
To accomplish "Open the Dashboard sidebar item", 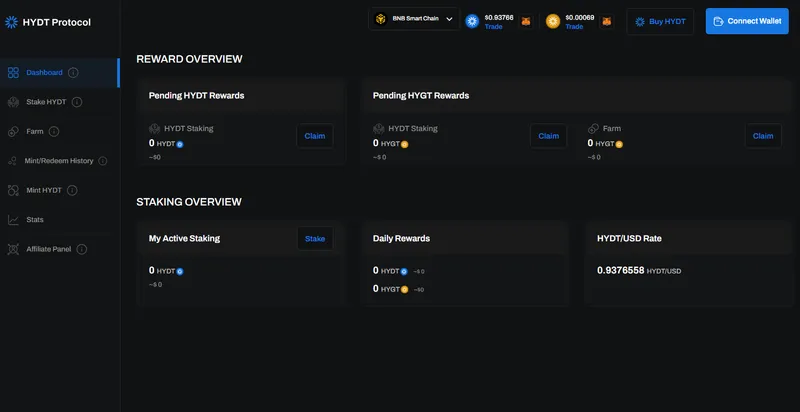I will [x=59, y=72].
